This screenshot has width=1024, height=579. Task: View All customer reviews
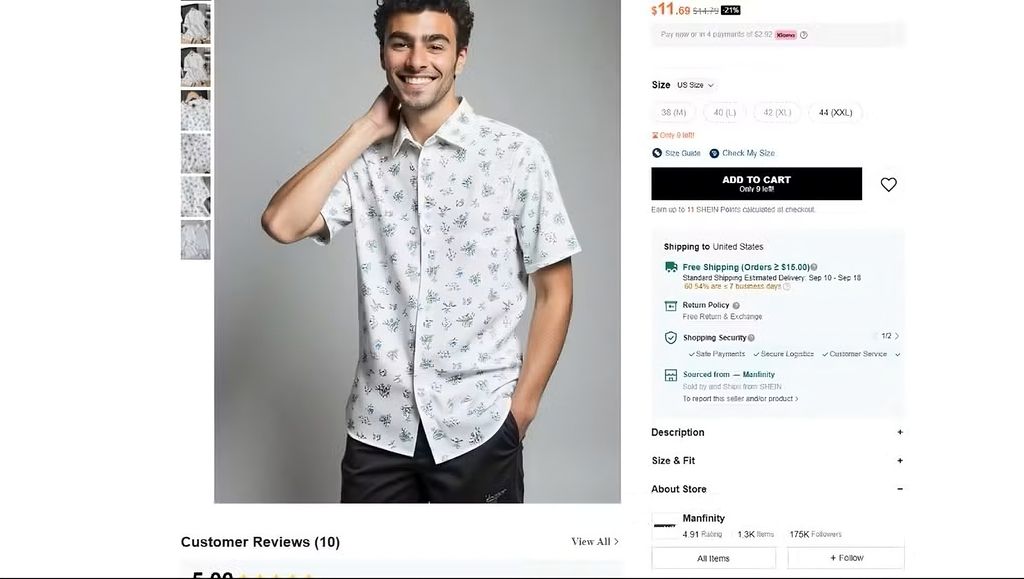pos(595,542)
